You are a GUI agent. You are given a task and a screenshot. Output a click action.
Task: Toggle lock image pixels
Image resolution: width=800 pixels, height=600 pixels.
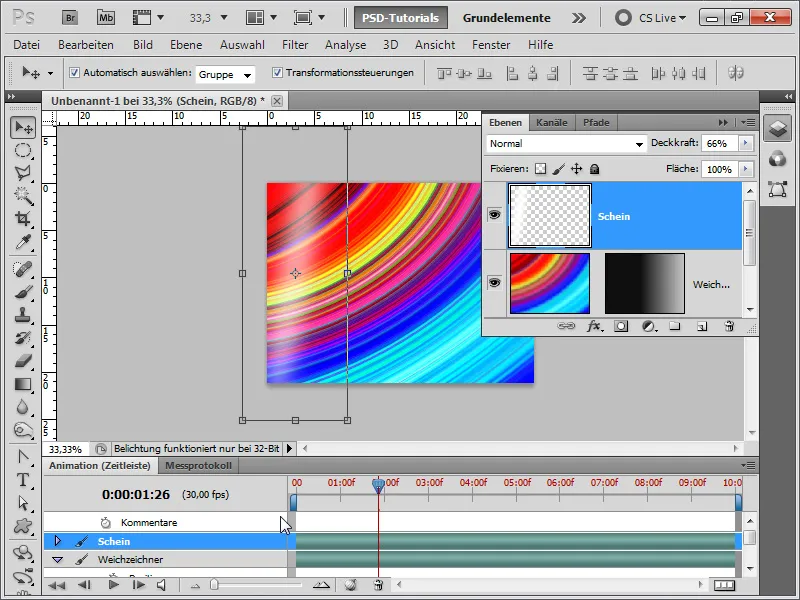click(x=559, y=169)
